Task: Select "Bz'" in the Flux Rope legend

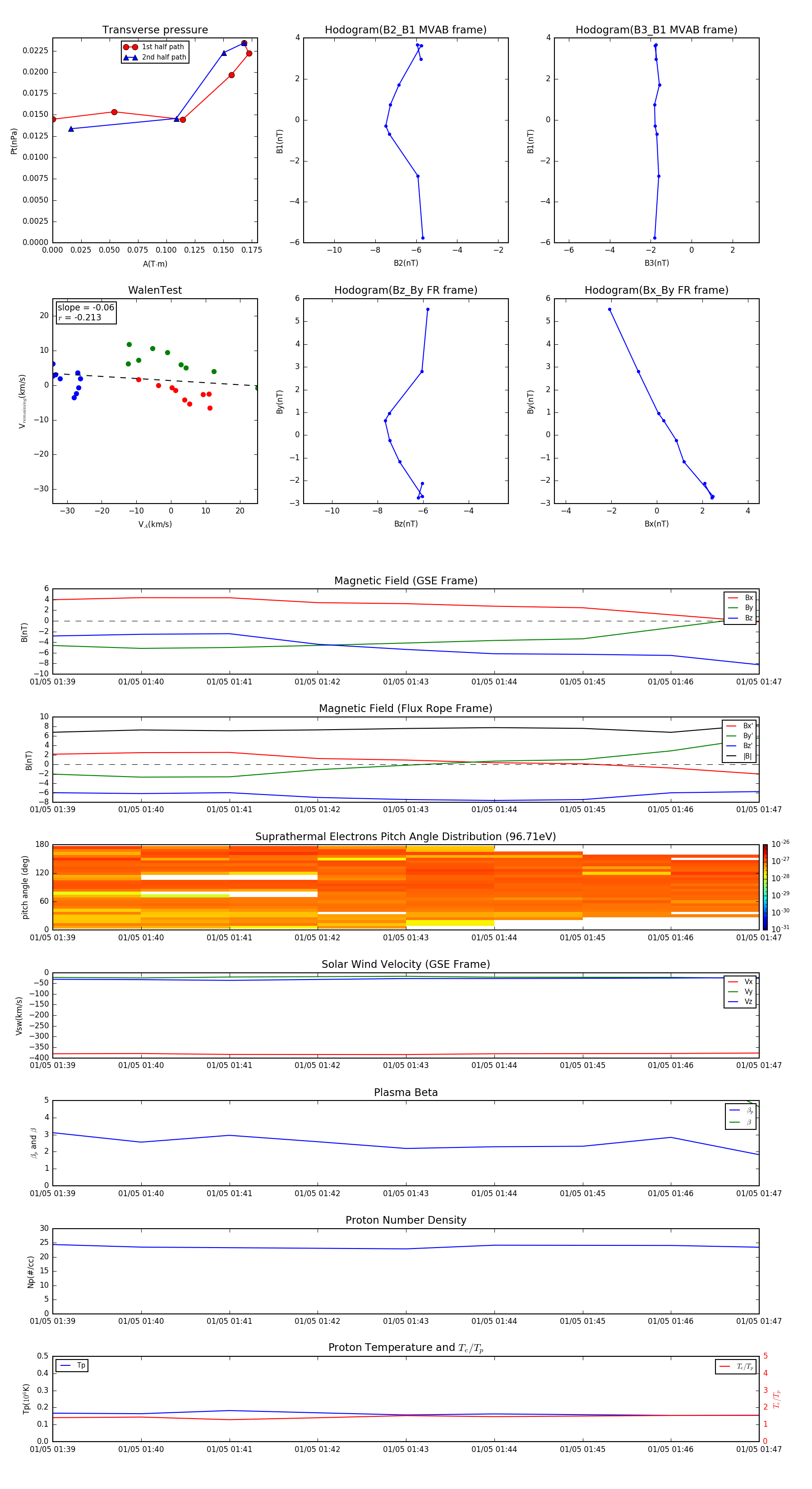Action: point(739,746)
